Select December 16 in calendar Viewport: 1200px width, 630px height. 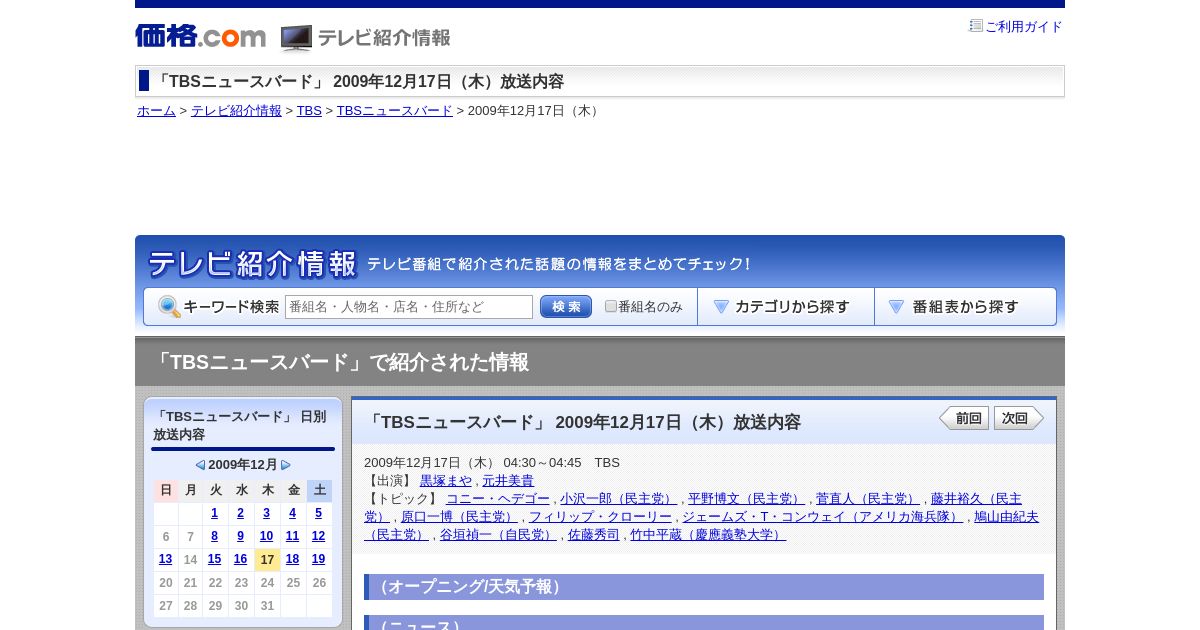point(240,559)
